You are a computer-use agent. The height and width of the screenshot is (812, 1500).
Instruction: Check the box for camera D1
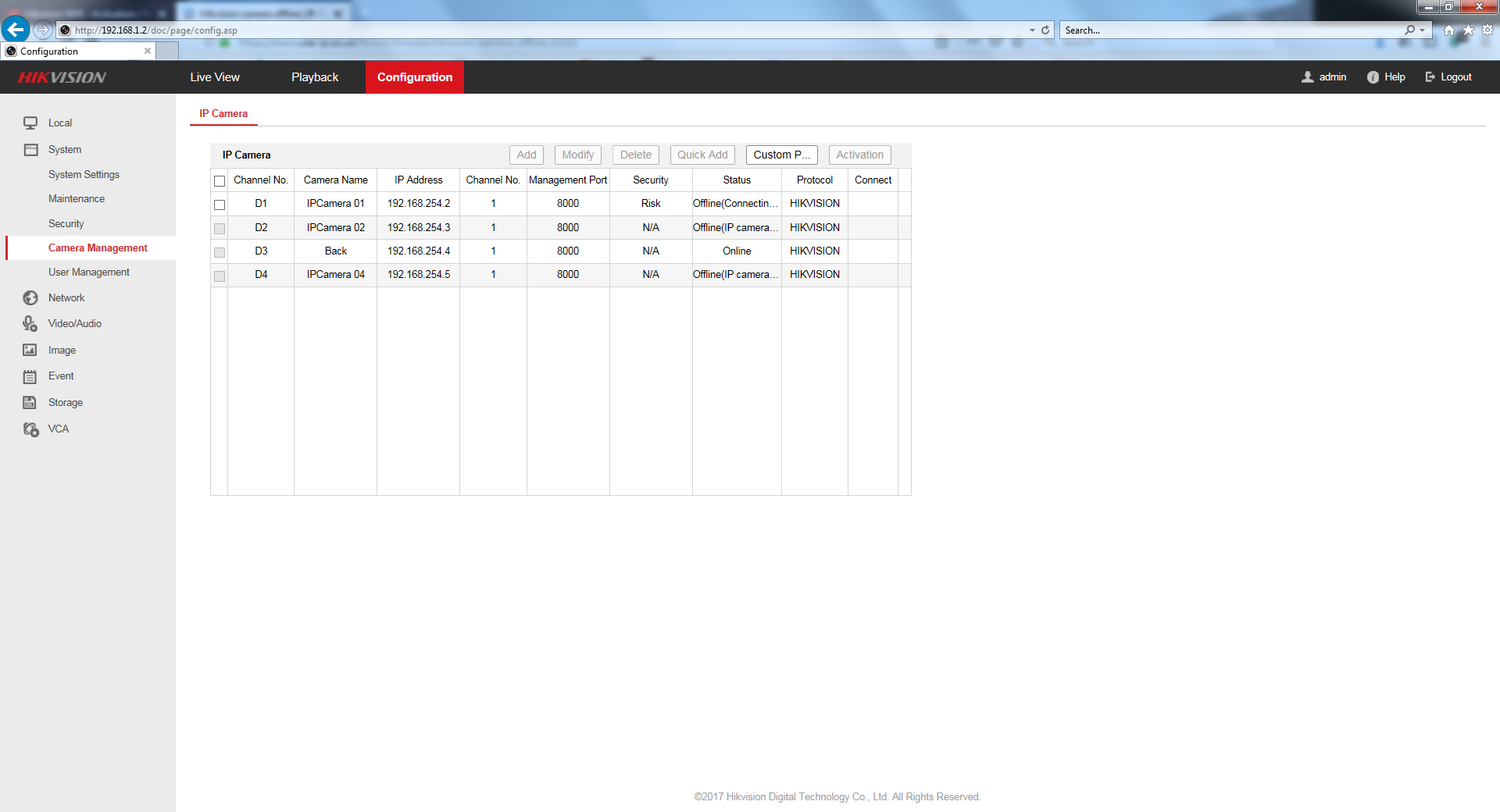pos(220,205)
